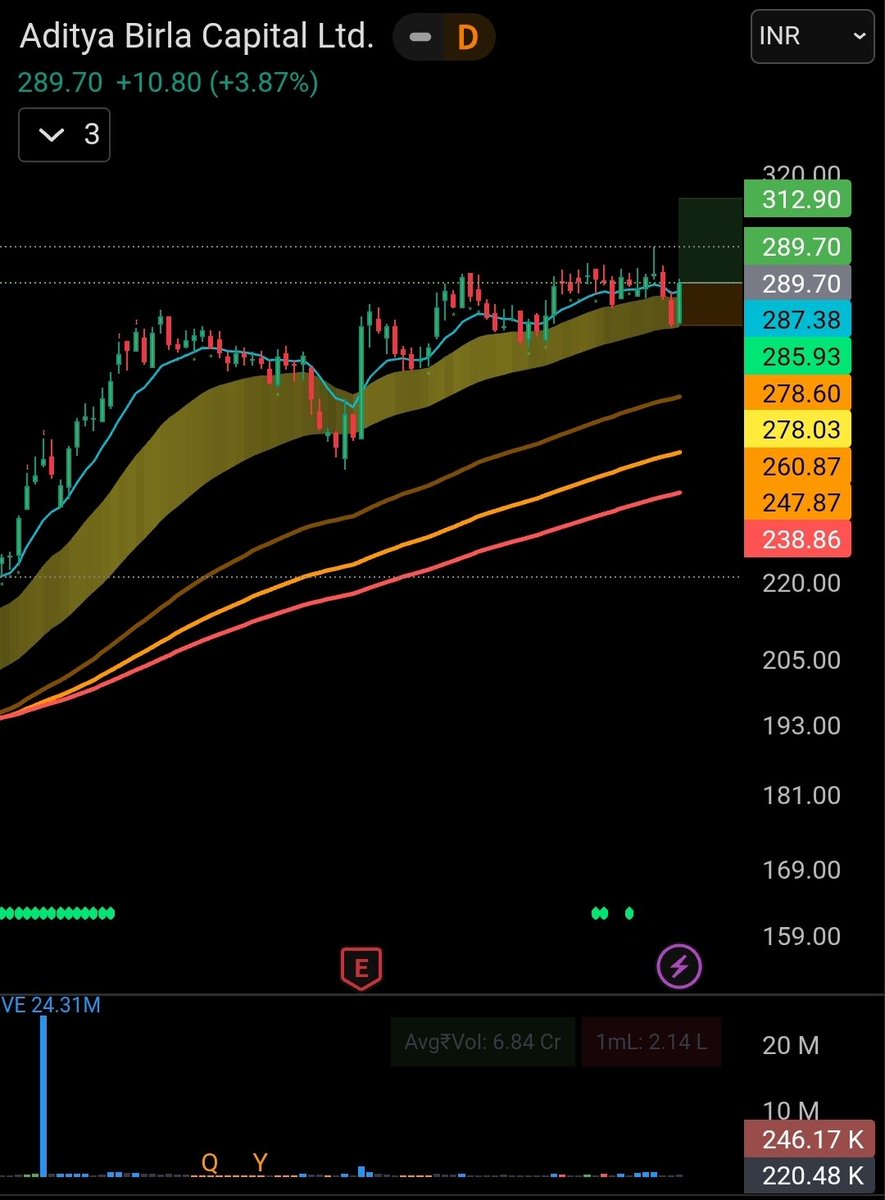The image size is (885, 1200).
Task: Tap the purple lightning bolt icon
Action: point(679,967)
